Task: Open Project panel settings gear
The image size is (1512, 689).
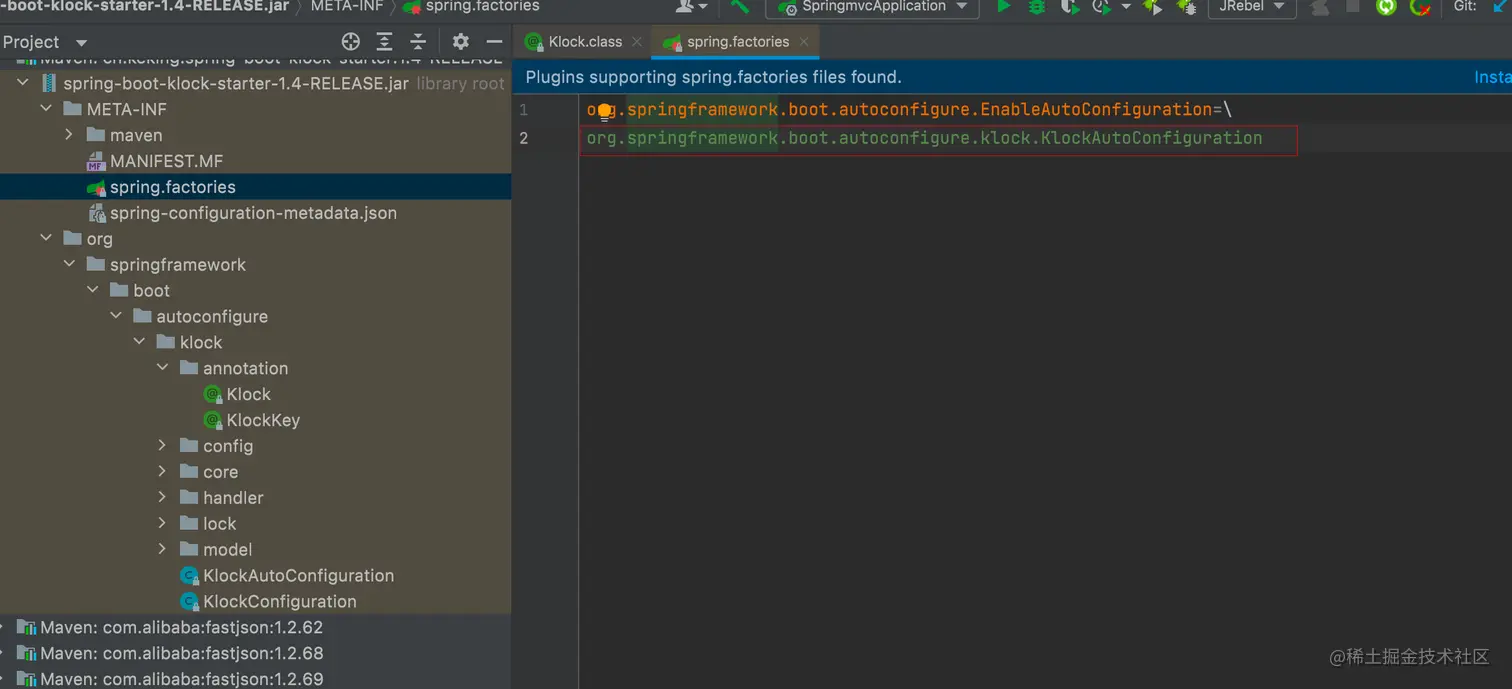Action: (460, 42)
